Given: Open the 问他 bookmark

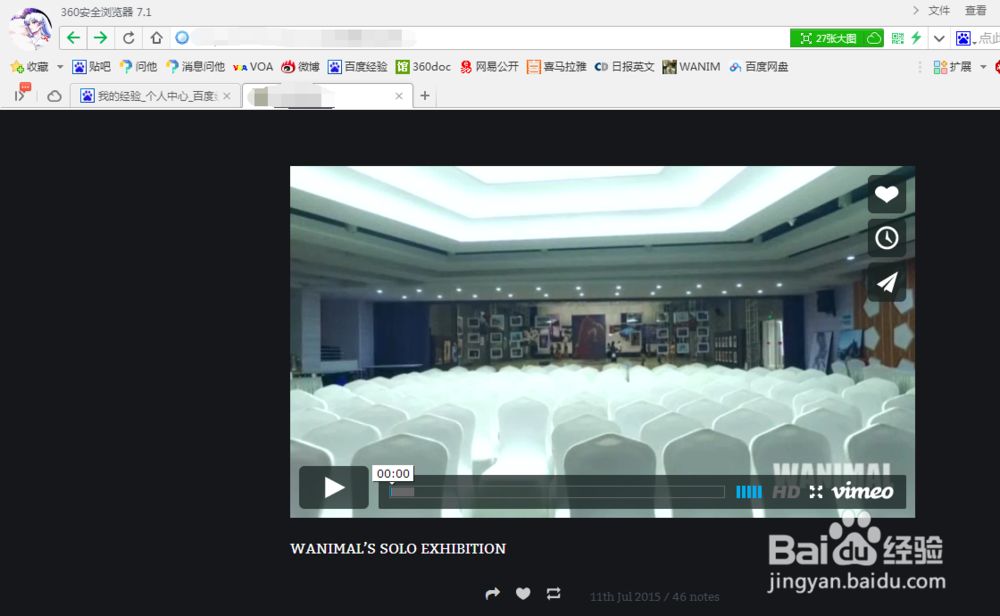Looking at the screenshot, I should (138, 67).
